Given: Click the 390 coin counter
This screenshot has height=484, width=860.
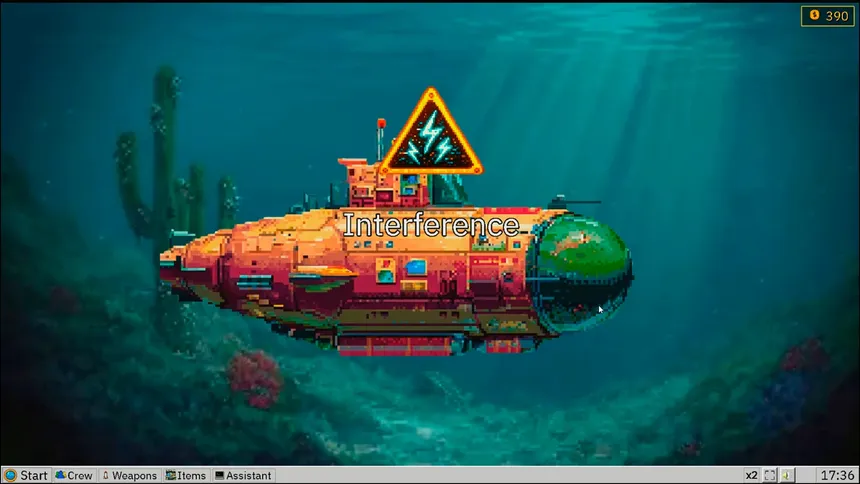Looking at the screenshot, I should click(828, 16).
